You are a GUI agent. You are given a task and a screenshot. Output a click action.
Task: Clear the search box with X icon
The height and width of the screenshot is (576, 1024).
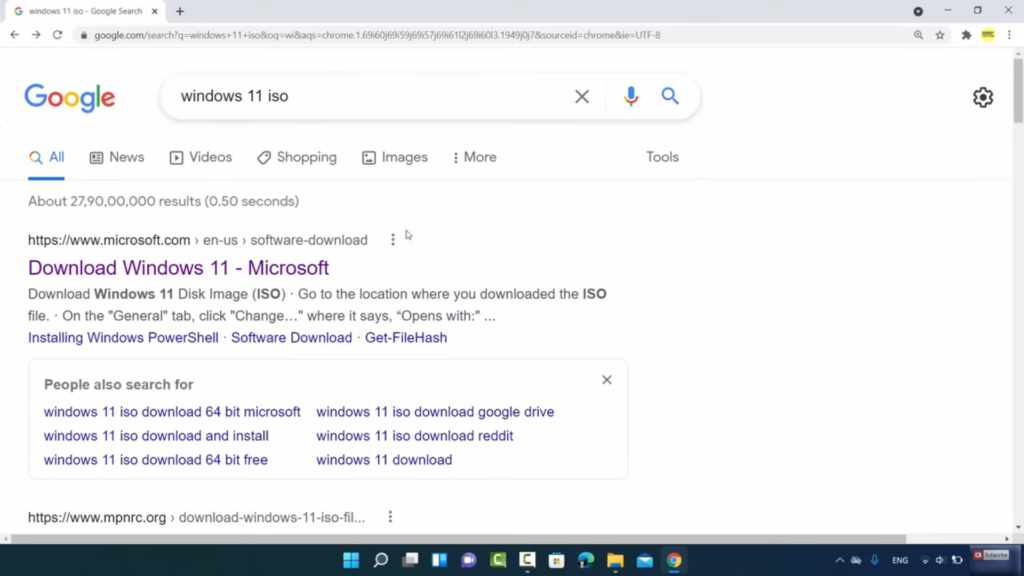click(582, 97)
